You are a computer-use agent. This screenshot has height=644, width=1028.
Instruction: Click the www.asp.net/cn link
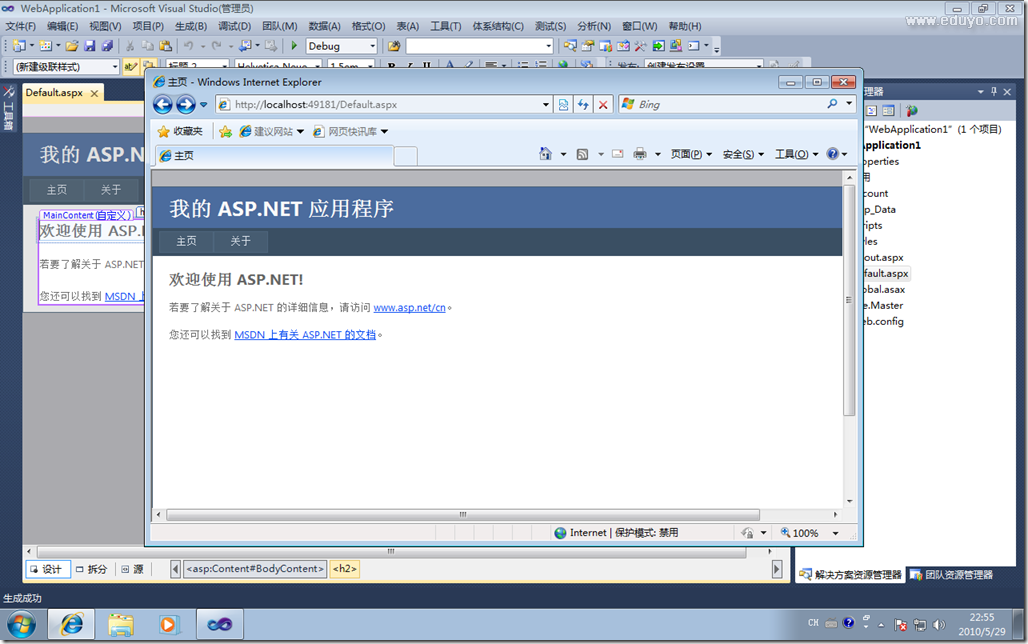[409, 308]
